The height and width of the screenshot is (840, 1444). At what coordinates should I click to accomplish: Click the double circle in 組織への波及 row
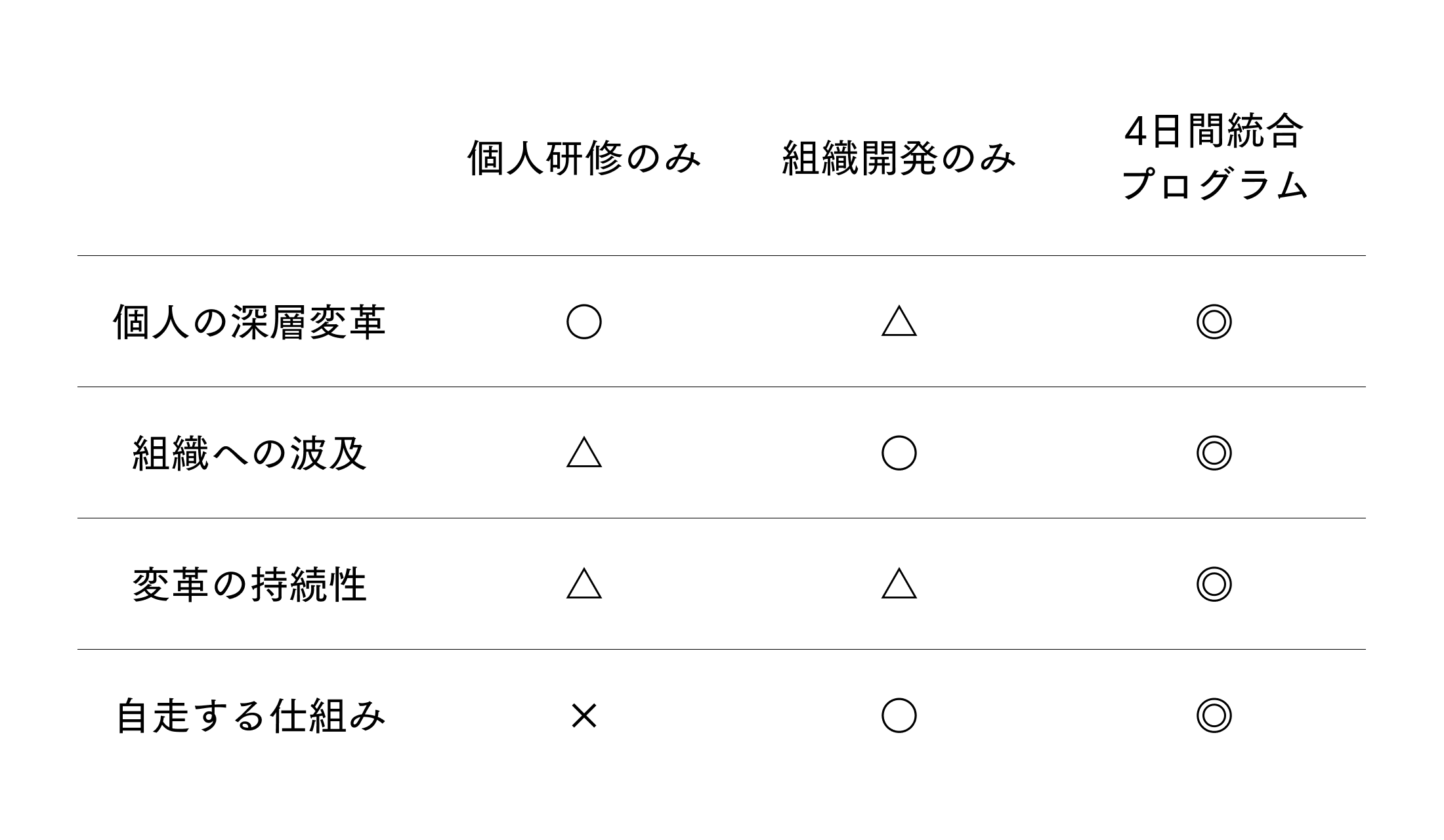pyautogui.click(x=1214, y=453)
